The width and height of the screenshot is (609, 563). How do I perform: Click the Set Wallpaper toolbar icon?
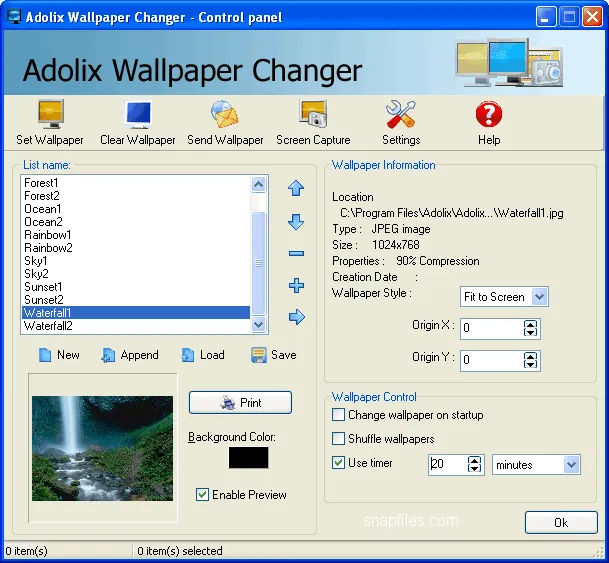click(x=50, y=115)
